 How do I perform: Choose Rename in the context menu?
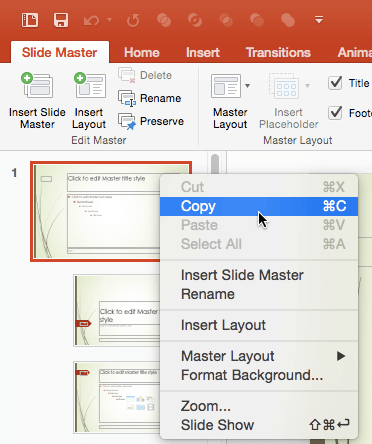[x=259, y=294]
